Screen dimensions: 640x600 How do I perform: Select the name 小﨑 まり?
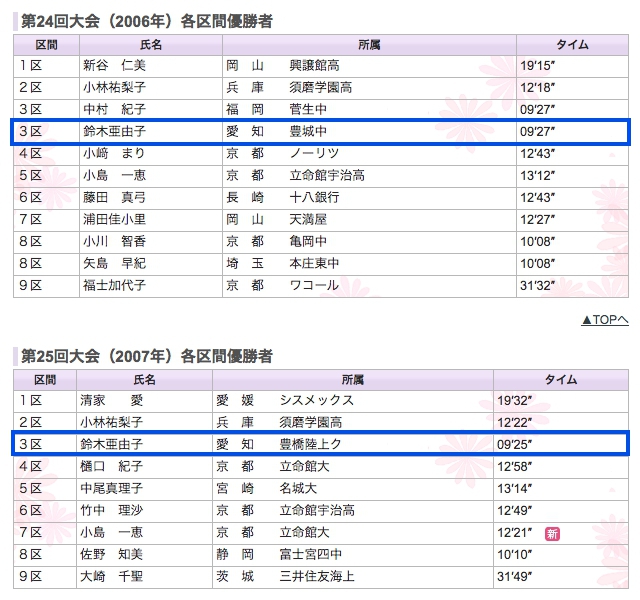pyautogui.click(x=114, y=153)
